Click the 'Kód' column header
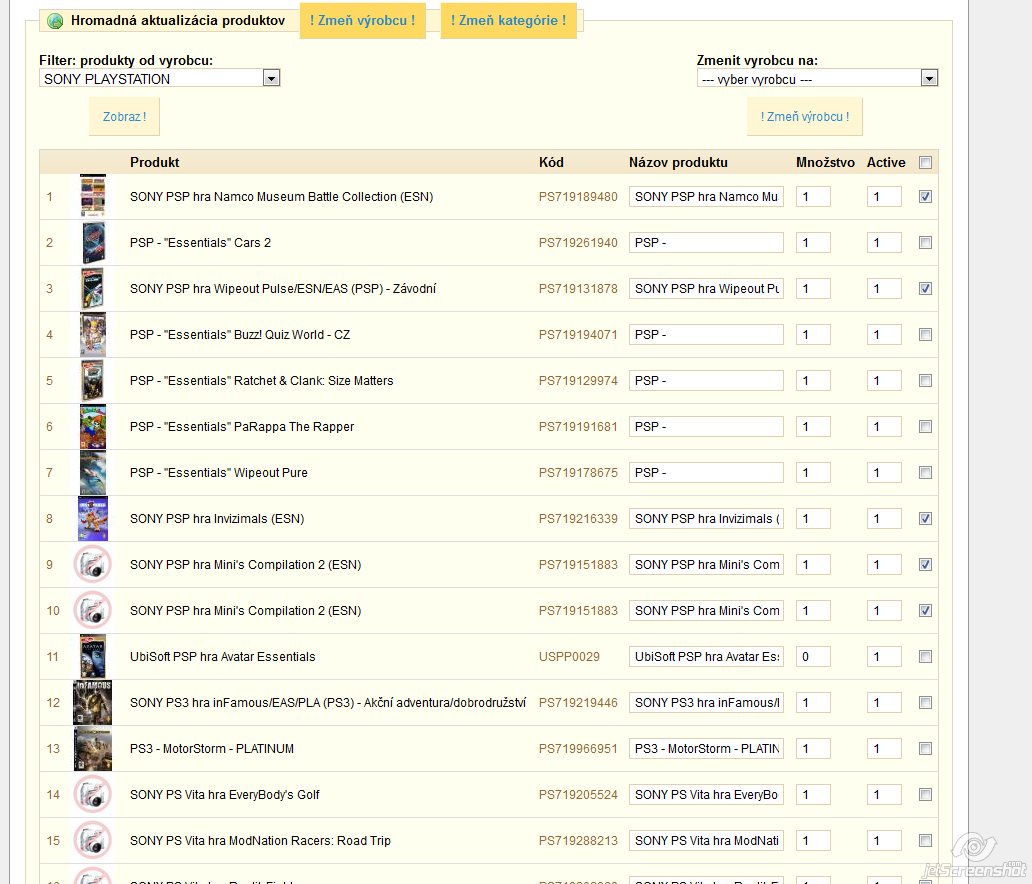This screenshot has width=1032, height=884. coord(551,163)
